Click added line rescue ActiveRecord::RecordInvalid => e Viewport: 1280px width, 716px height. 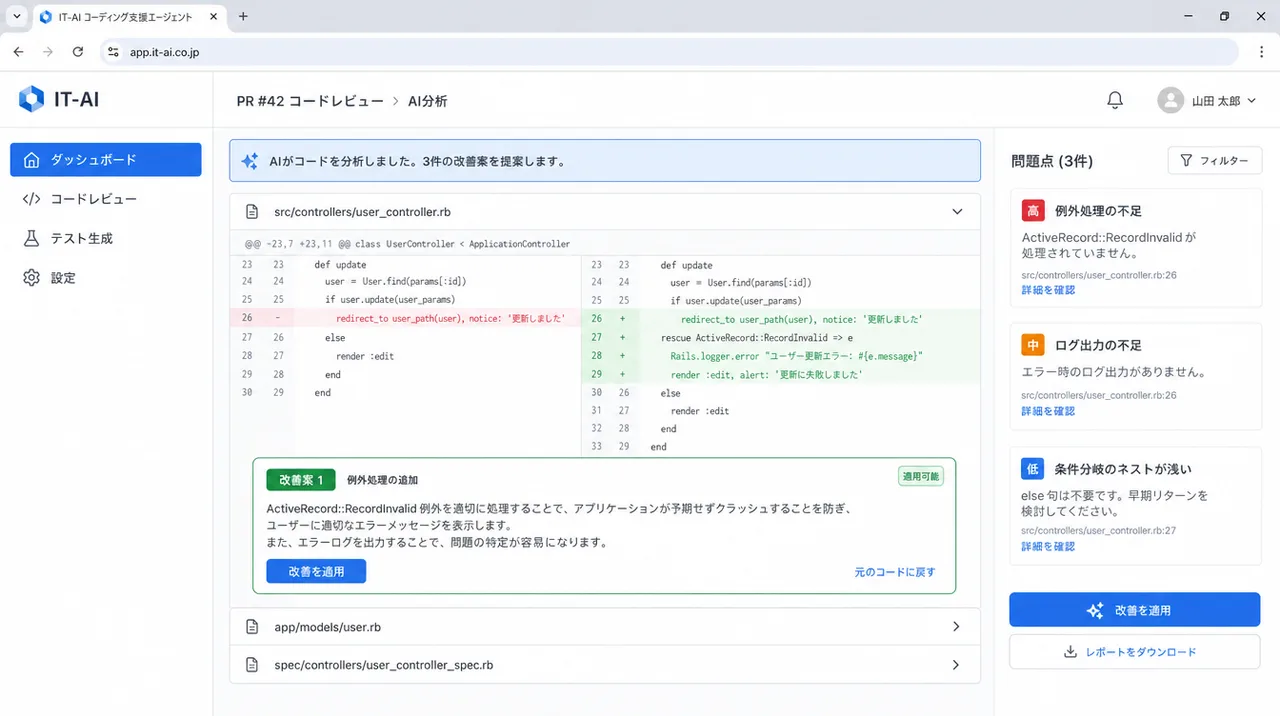tap(781, 338)
